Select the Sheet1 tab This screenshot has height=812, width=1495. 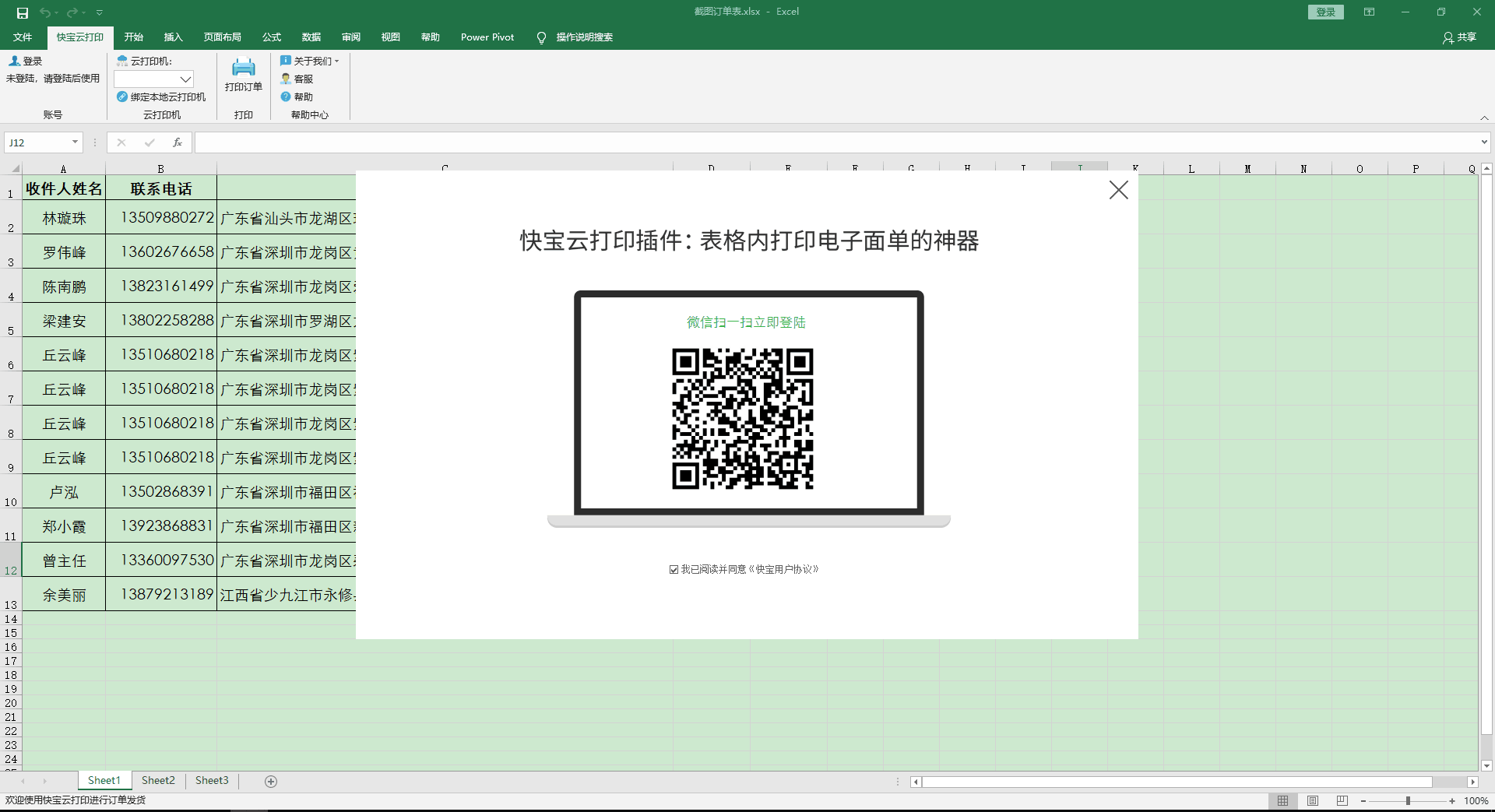[x=104, y=780]
